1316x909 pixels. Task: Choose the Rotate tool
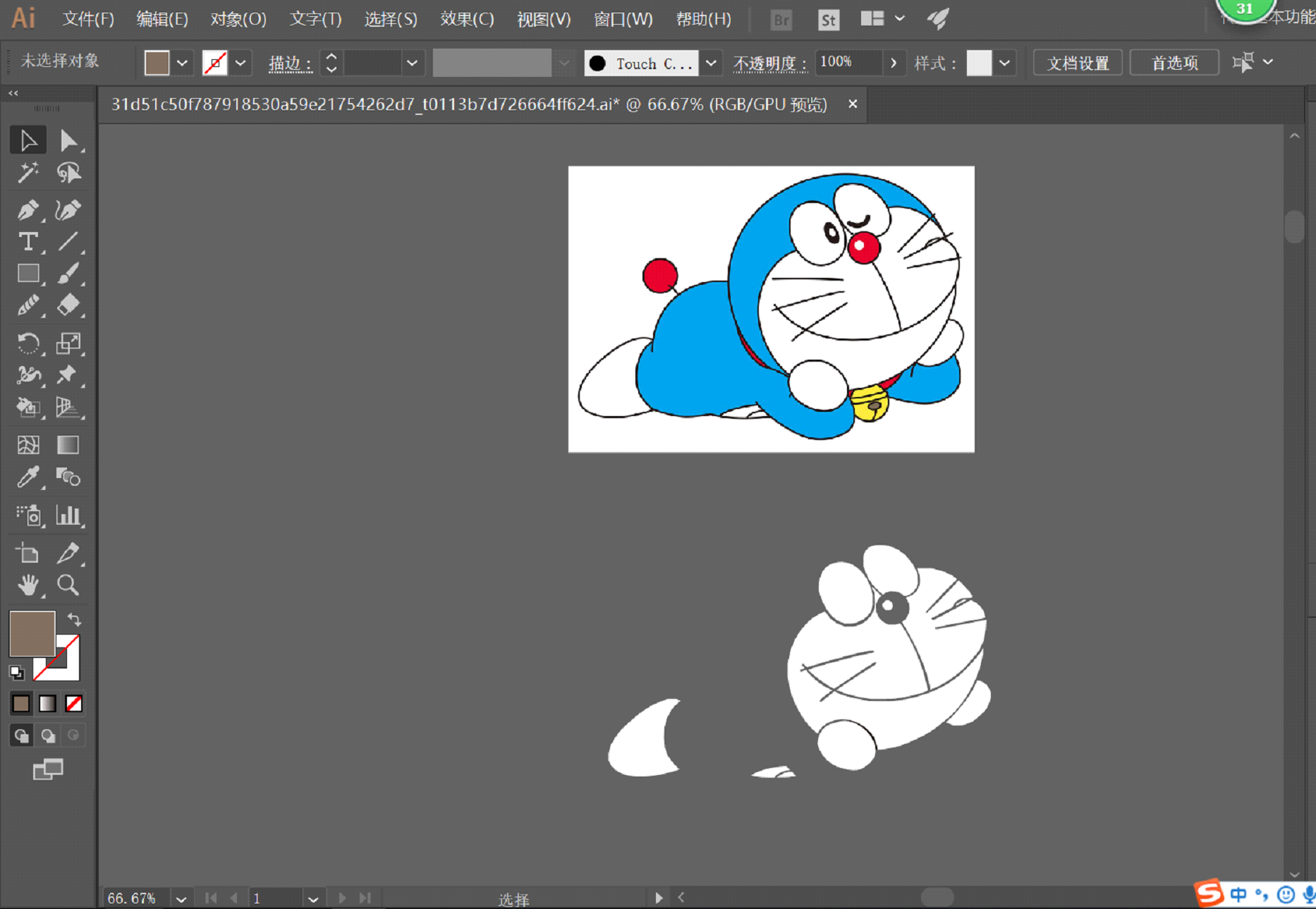tap(28, 343)
